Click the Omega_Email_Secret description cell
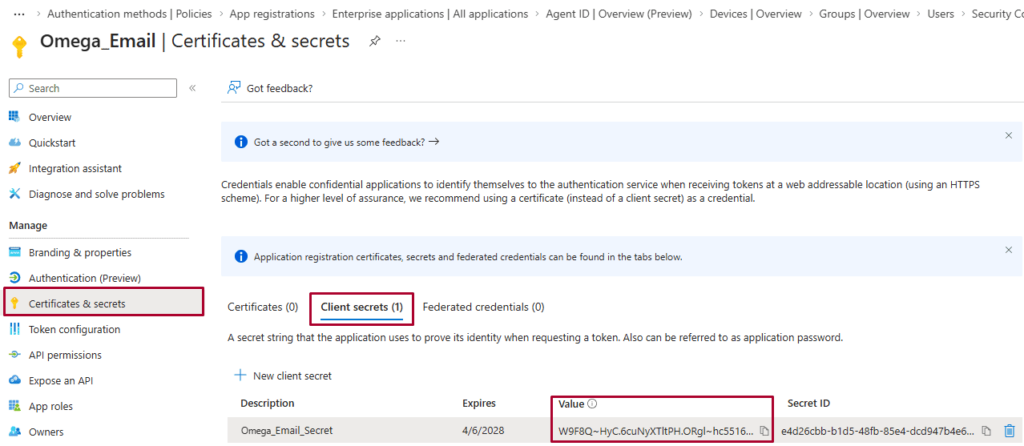Image resolution: width=1024 pixels, height=446 pixels. point(287,431)
